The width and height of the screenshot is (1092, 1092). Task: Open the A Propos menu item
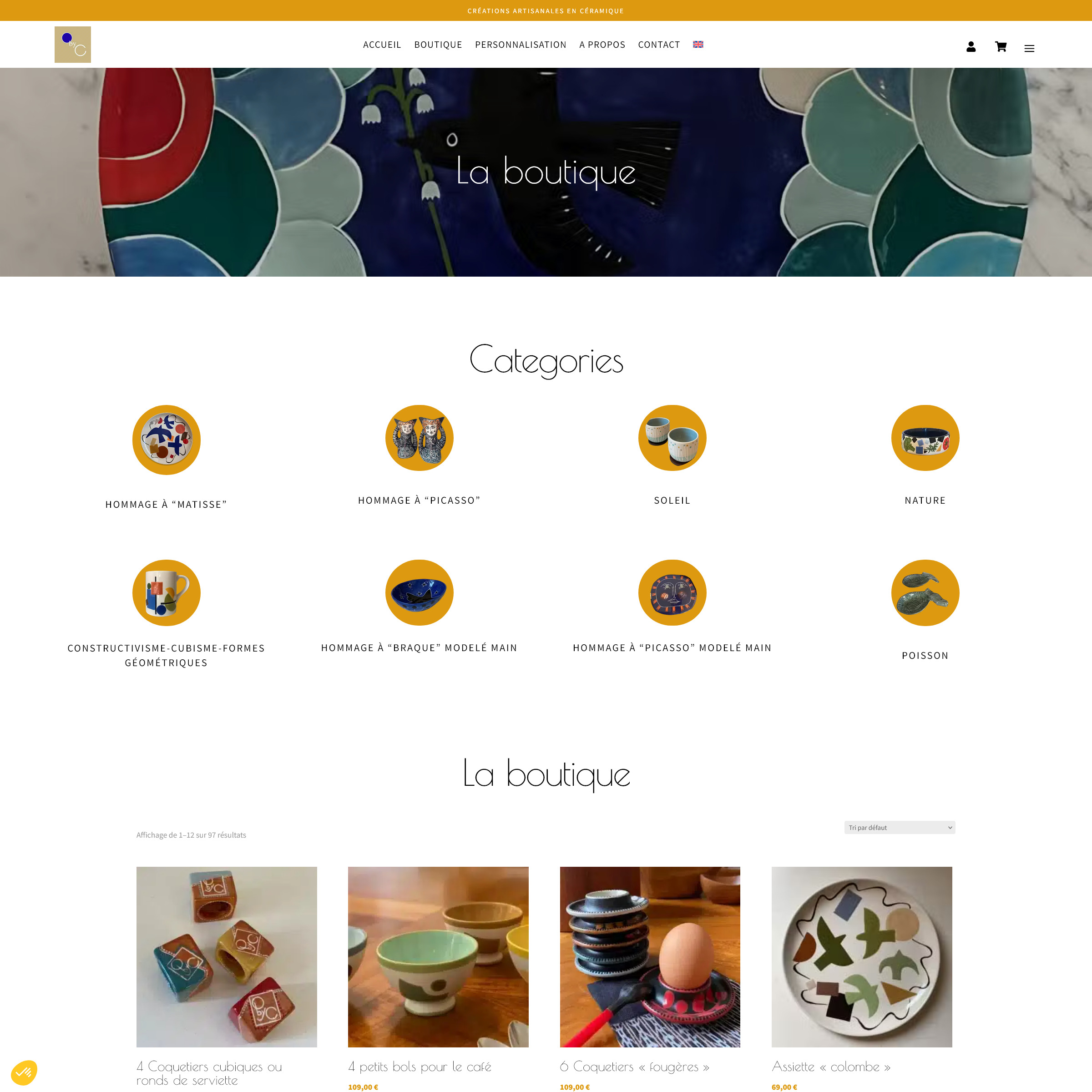click(602, 45)
